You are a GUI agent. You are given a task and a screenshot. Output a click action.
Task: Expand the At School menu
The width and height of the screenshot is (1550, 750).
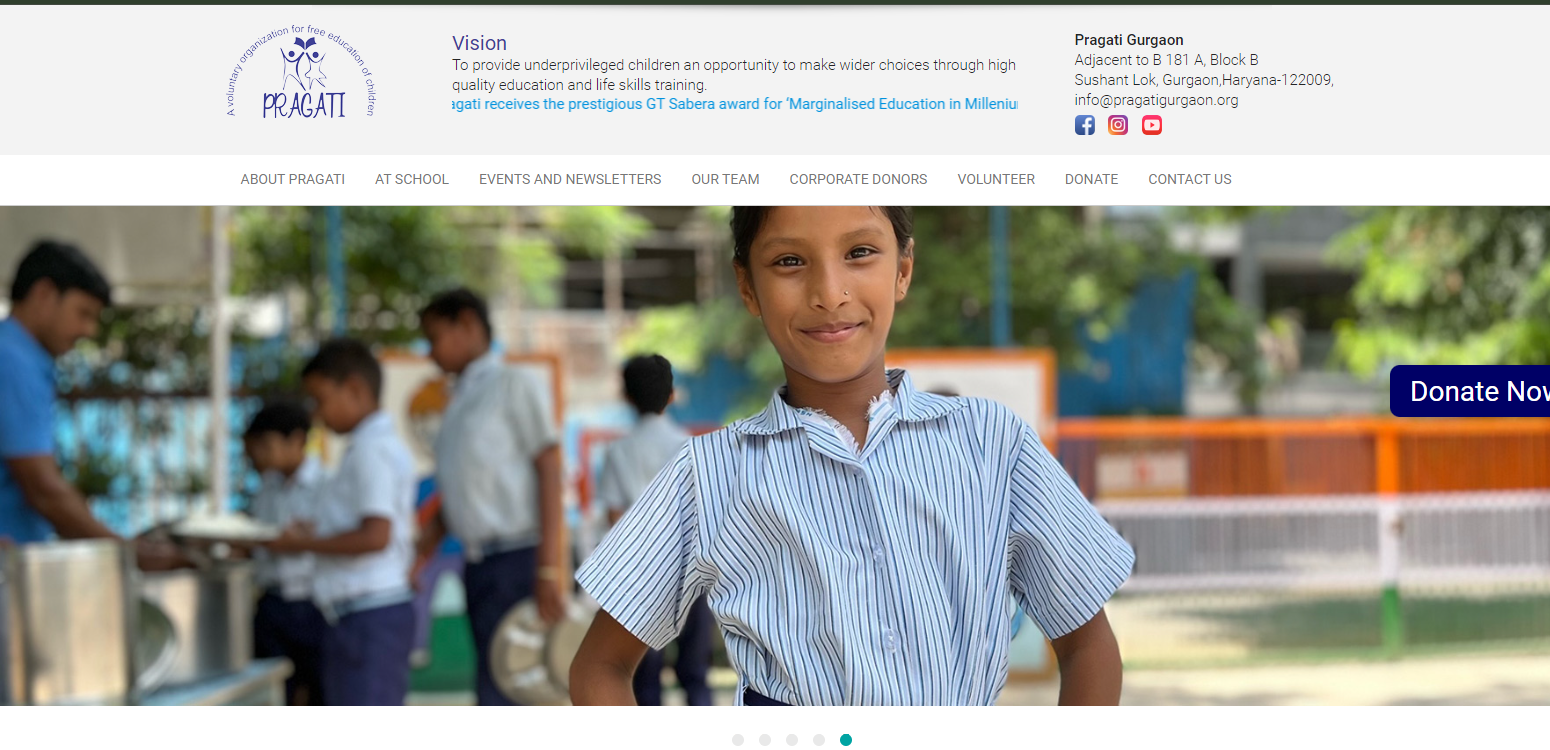(412, 179)
